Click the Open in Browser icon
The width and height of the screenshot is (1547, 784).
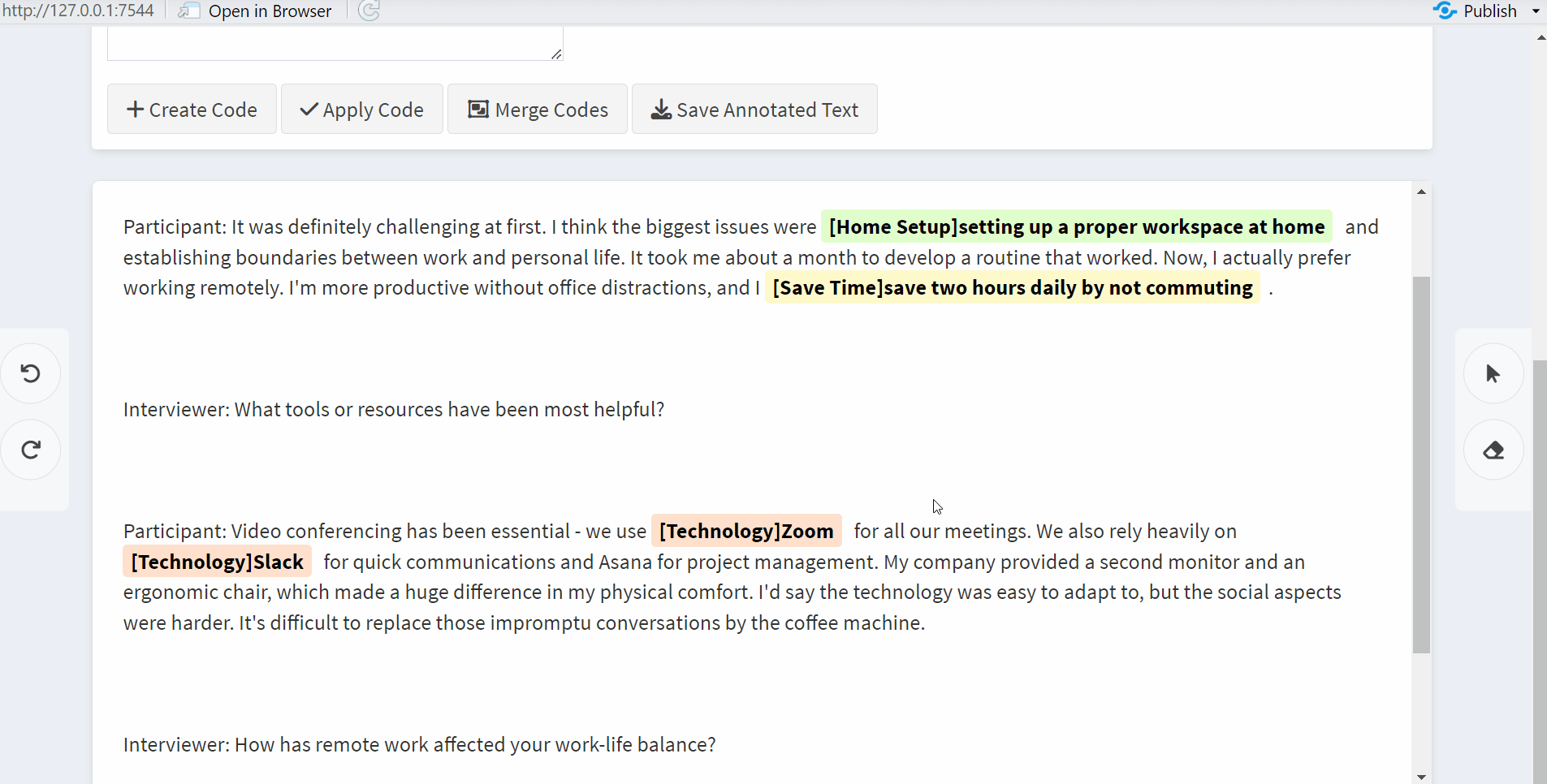pos(189,11)
